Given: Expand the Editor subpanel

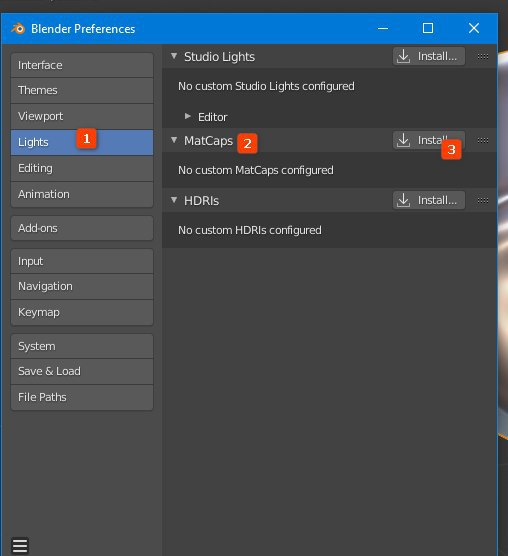Looking at the screenshot, I should click(x=188, y=116).
